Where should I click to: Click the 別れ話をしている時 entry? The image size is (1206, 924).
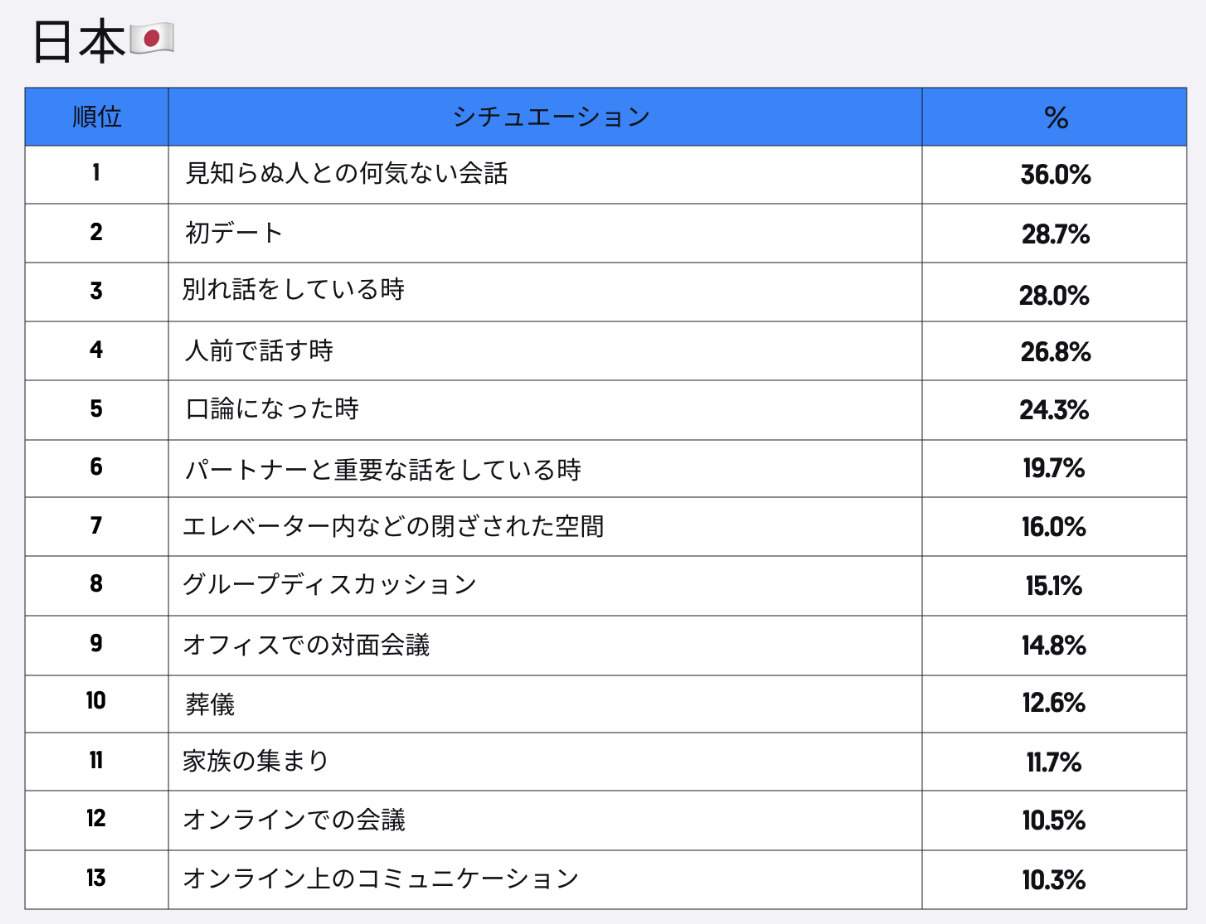point(293,290)
